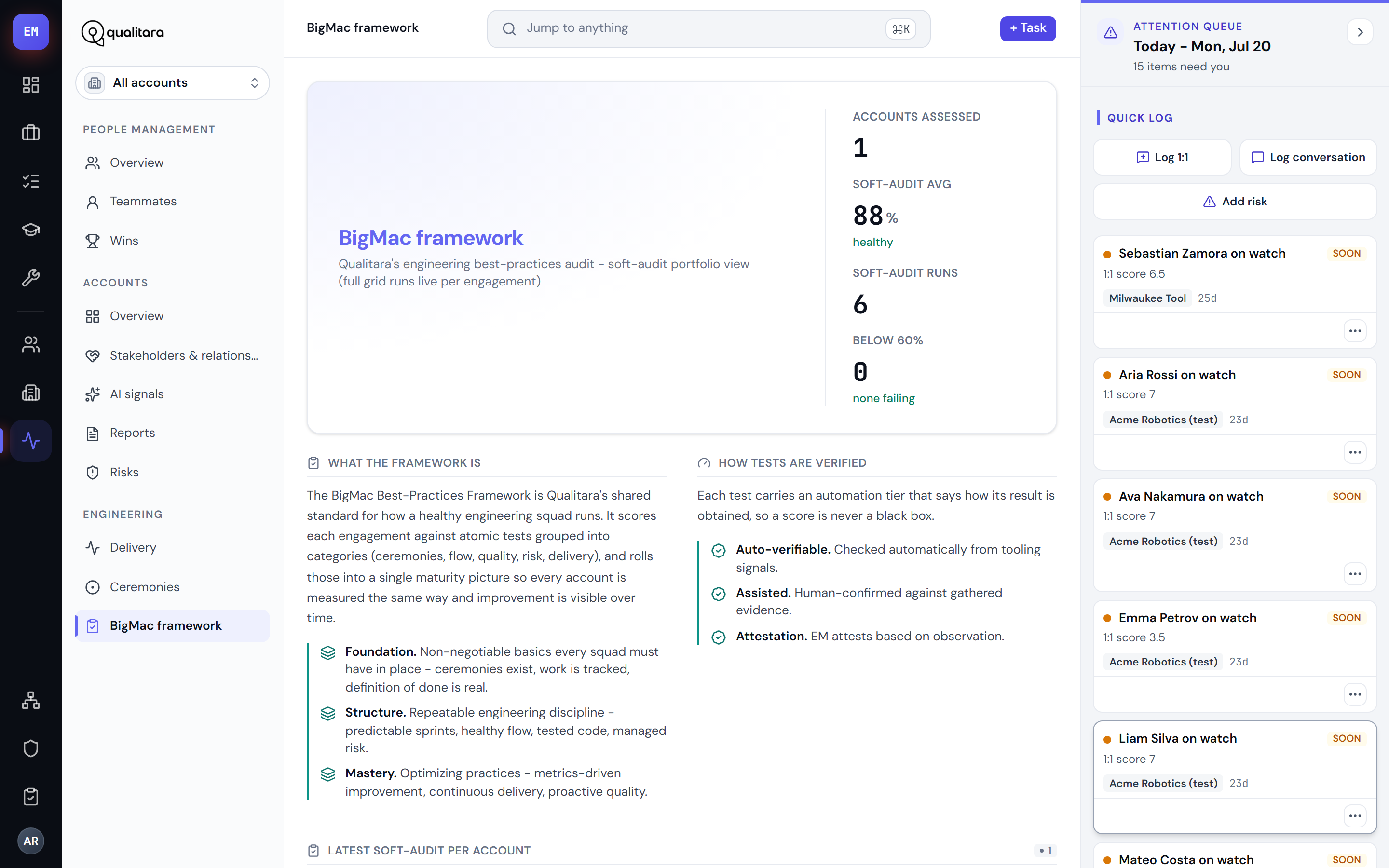
Task: Open Stakeholders & relations page
Action: point(173,356)
